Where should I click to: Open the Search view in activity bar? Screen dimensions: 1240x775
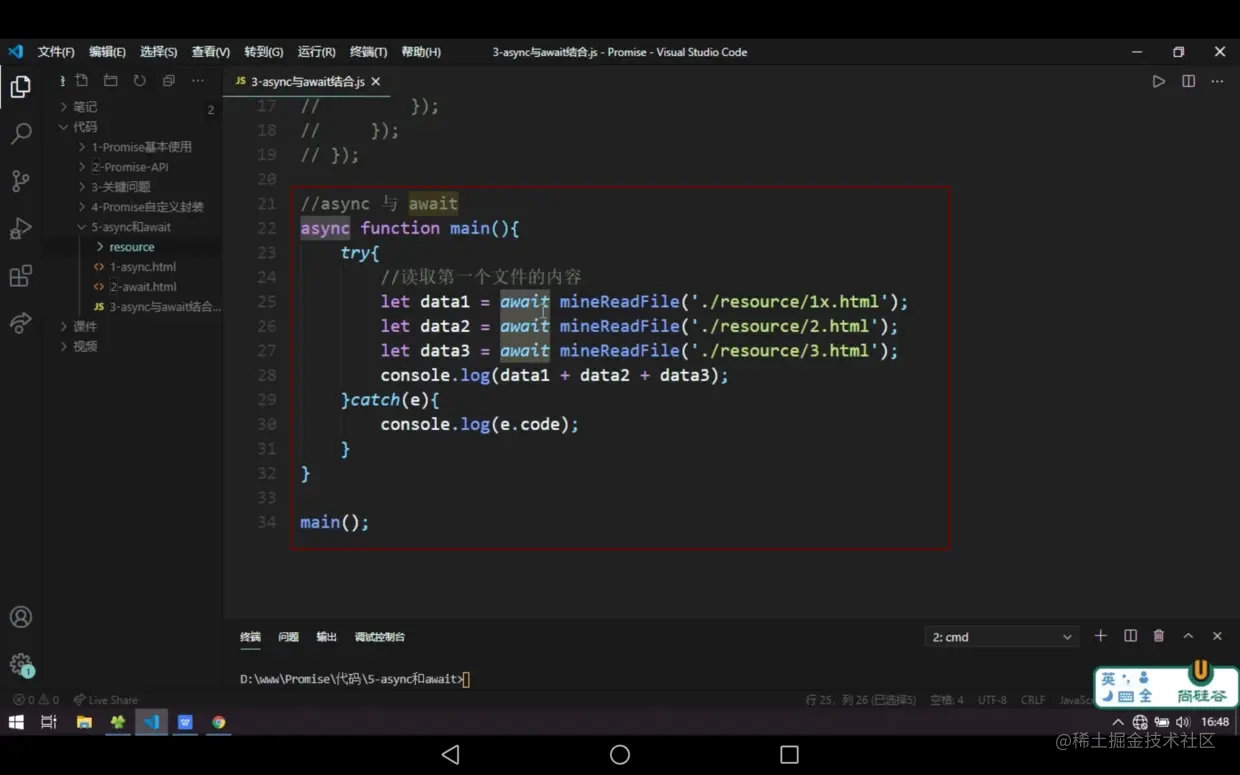[20, 134]
